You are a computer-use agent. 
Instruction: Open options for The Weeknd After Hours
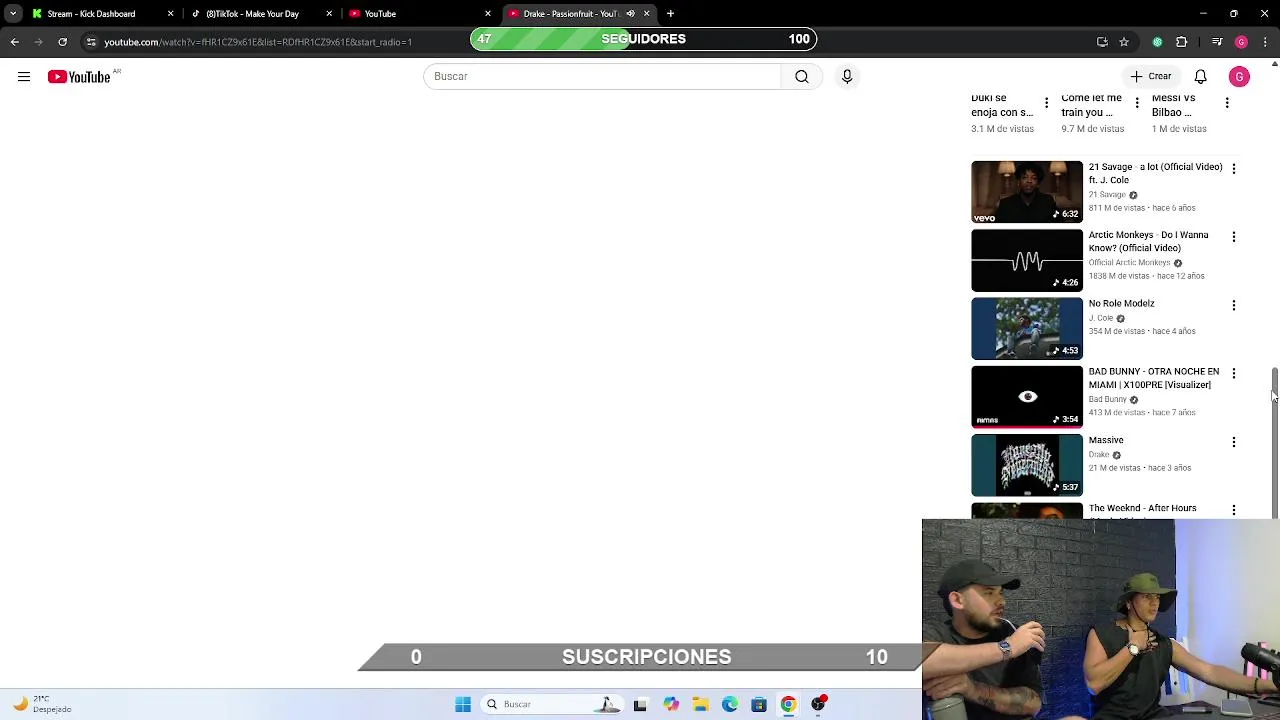click(1233, 510)
